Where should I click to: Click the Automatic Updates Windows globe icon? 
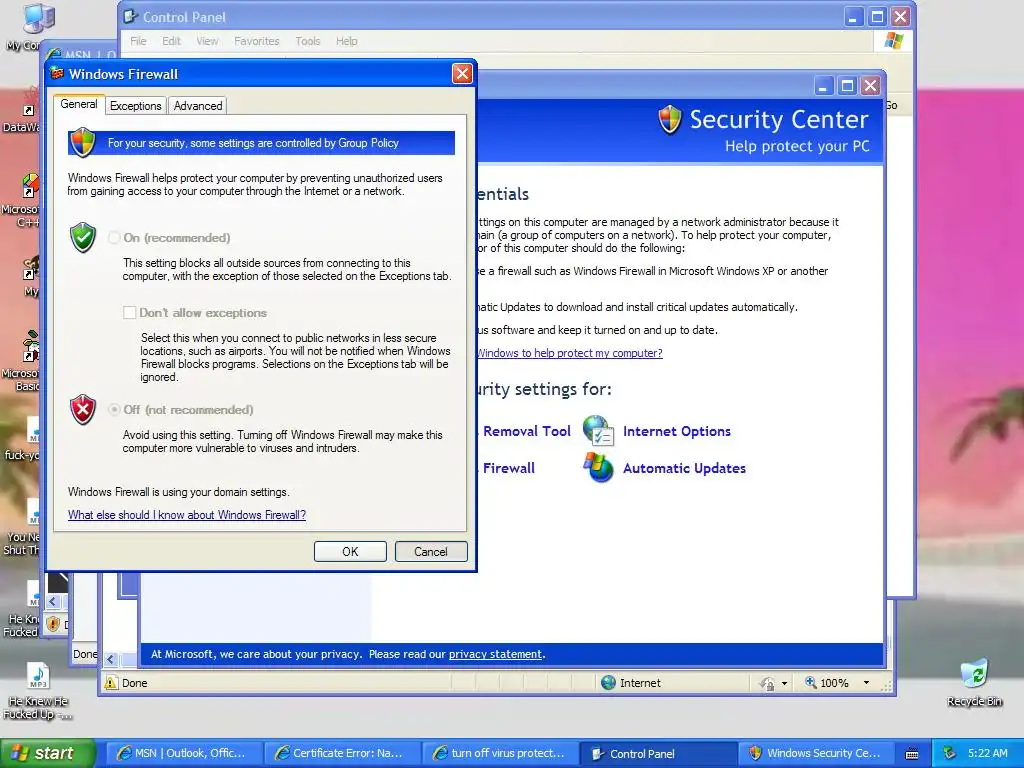coord(598,468)
